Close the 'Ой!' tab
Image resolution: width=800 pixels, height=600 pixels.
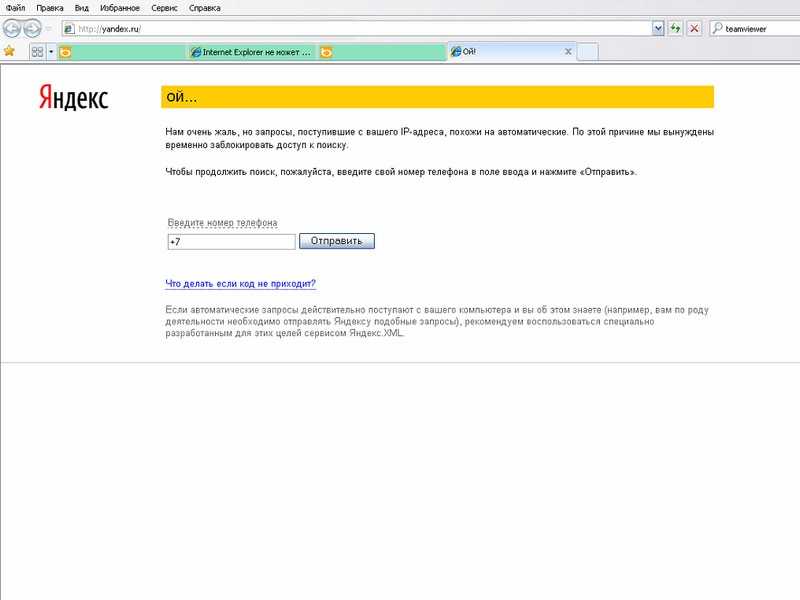[x=568, y=52]
